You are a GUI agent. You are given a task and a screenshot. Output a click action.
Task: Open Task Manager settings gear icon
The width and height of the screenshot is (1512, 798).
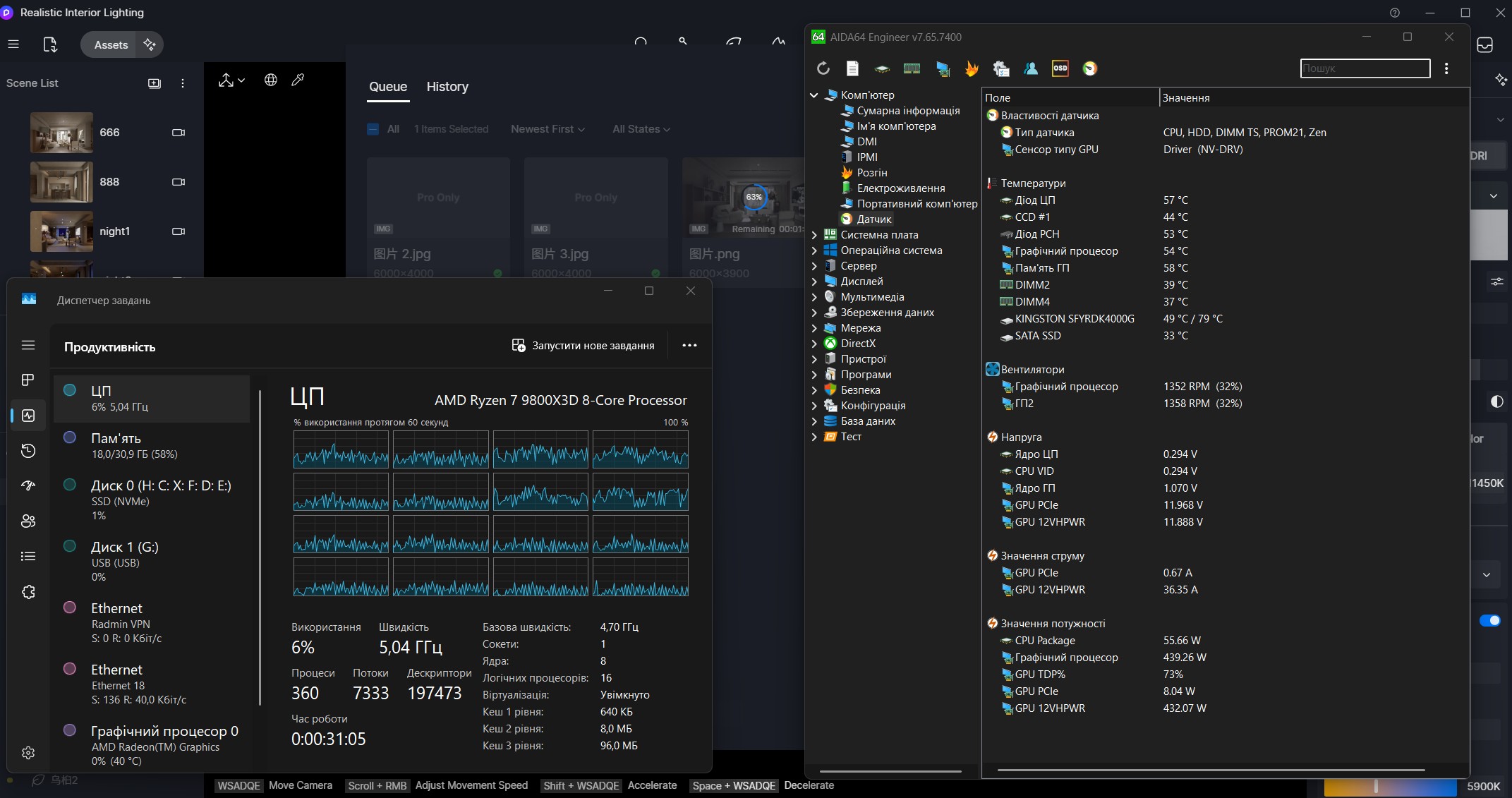point(28,753)
